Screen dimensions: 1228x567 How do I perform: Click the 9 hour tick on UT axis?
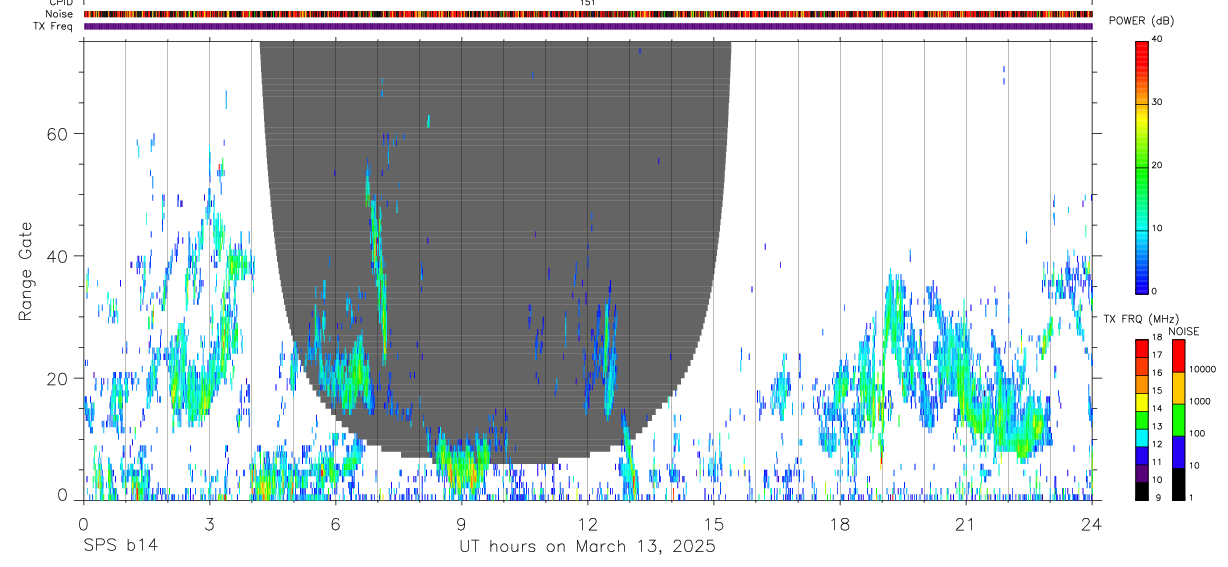click(461, 524)
